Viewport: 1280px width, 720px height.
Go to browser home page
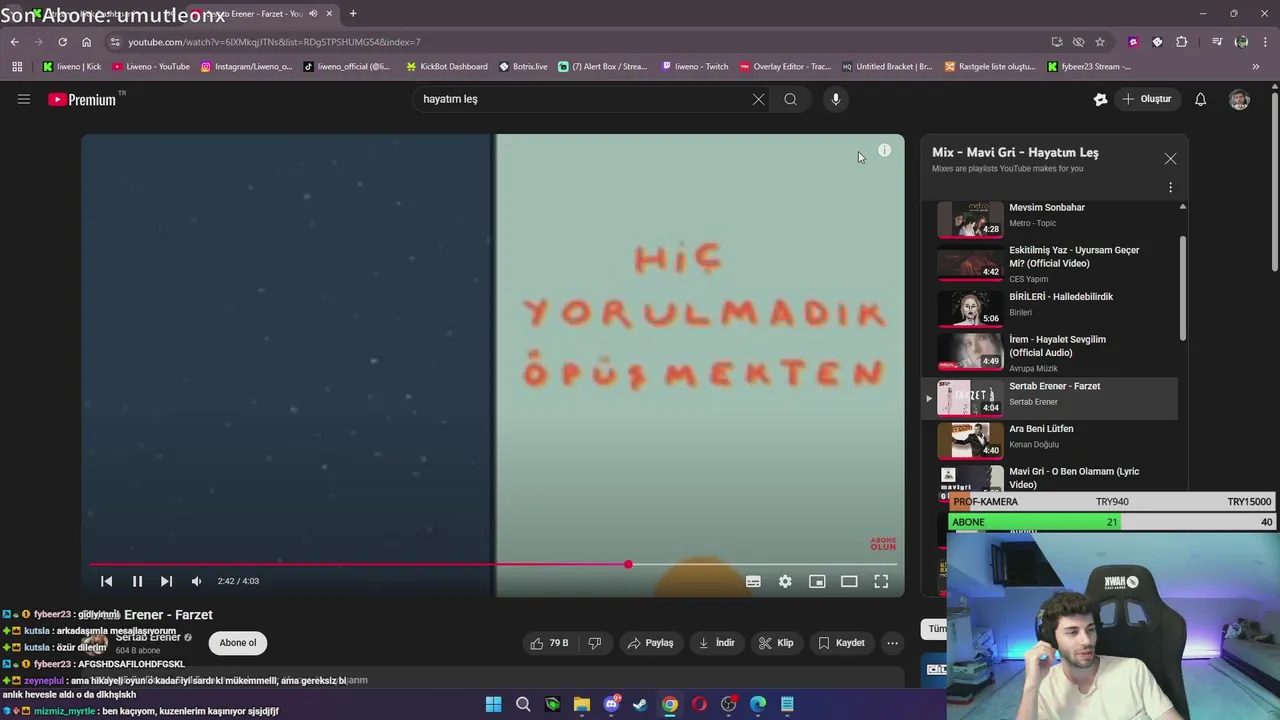click(x=86, y=42)
